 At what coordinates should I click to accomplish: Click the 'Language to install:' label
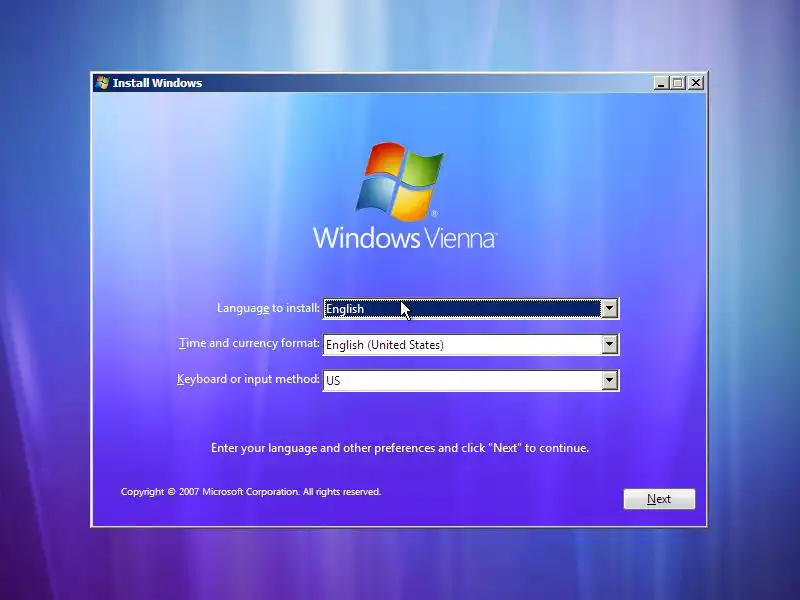(268, 308)
